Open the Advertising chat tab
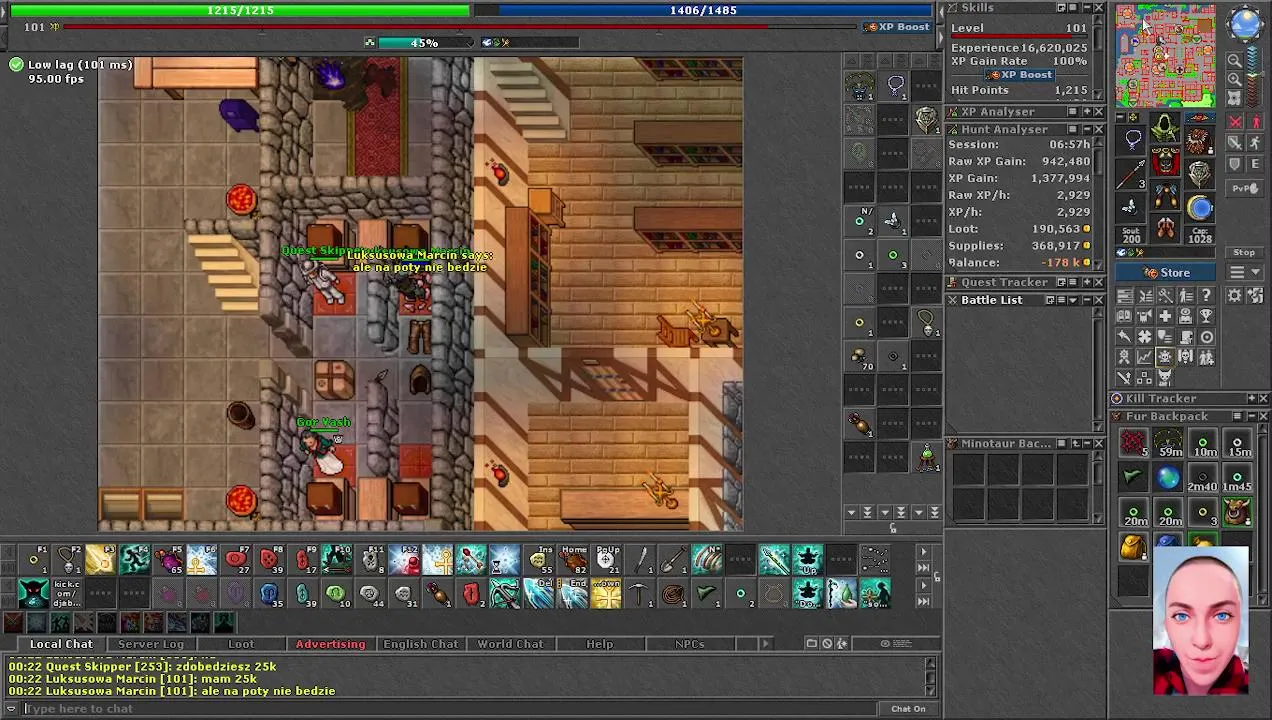The image size is (1272, 720). coord(330,644)
